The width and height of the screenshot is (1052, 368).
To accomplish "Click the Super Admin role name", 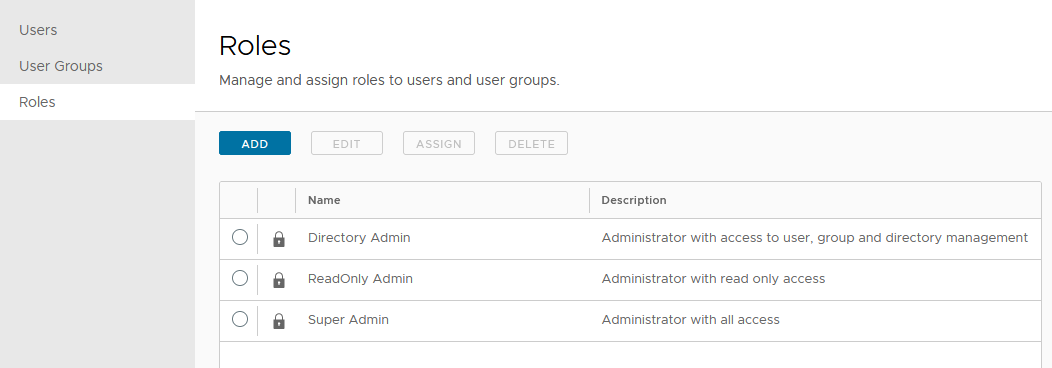I will tap(348, 320).
